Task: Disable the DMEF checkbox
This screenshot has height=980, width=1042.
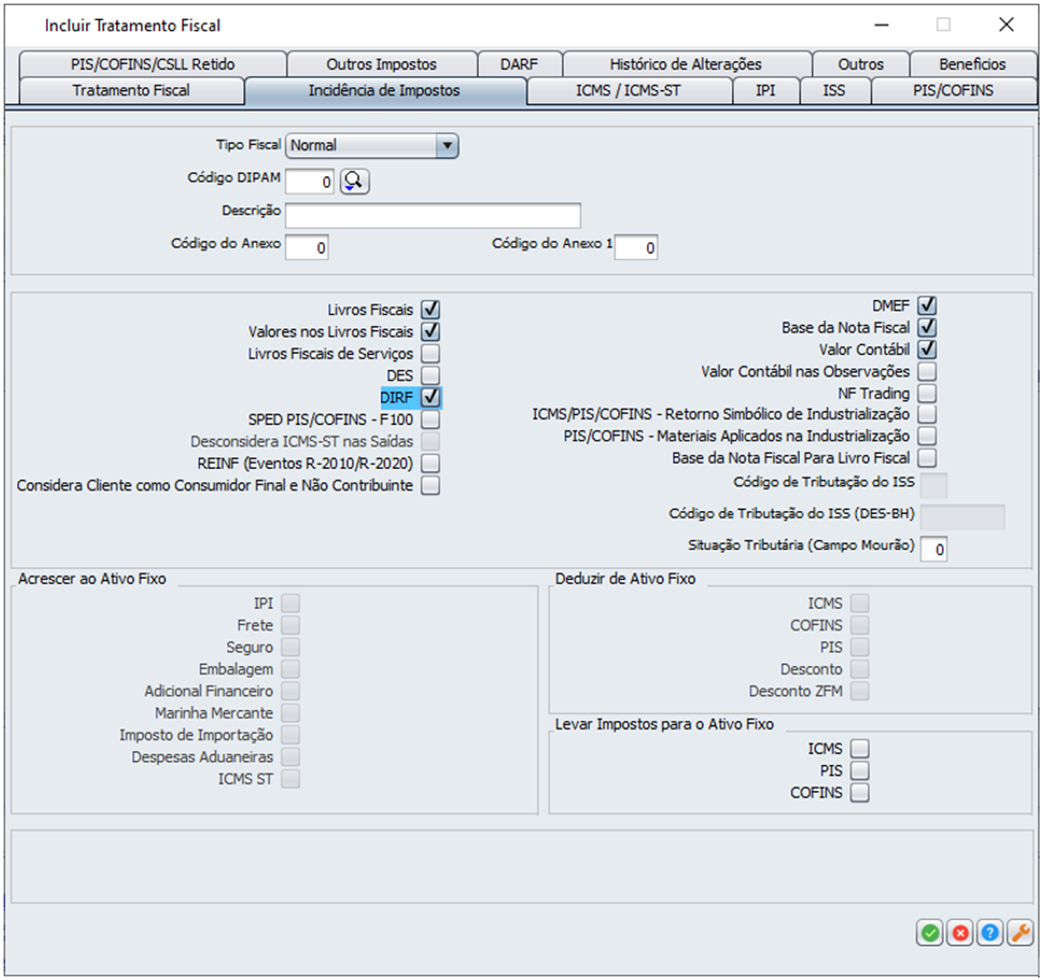Action: point(927,305)
